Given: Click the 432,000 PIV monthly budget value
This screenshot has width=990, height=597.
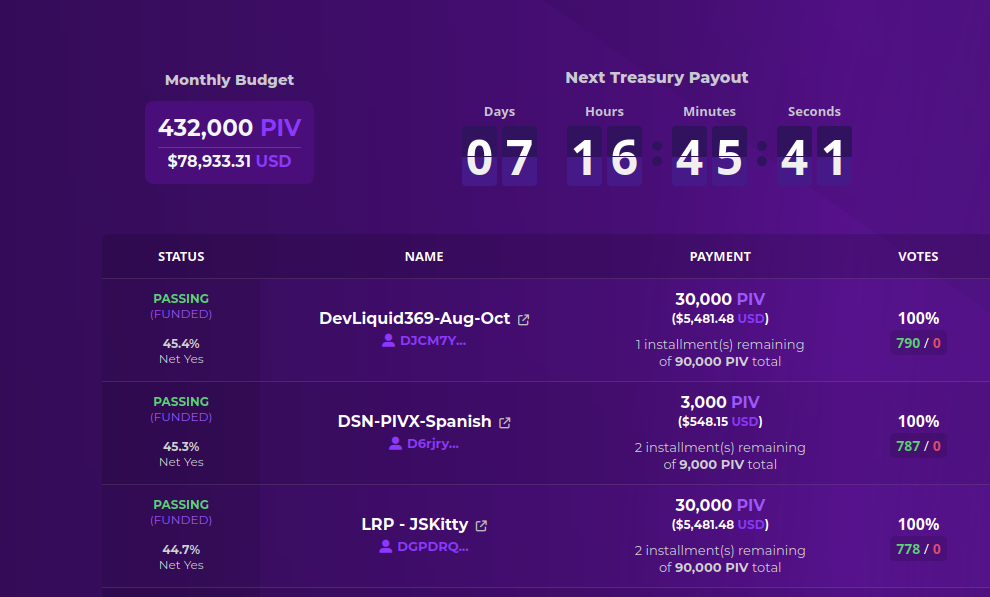Looking at the screenshot, I should coord(229,127).
